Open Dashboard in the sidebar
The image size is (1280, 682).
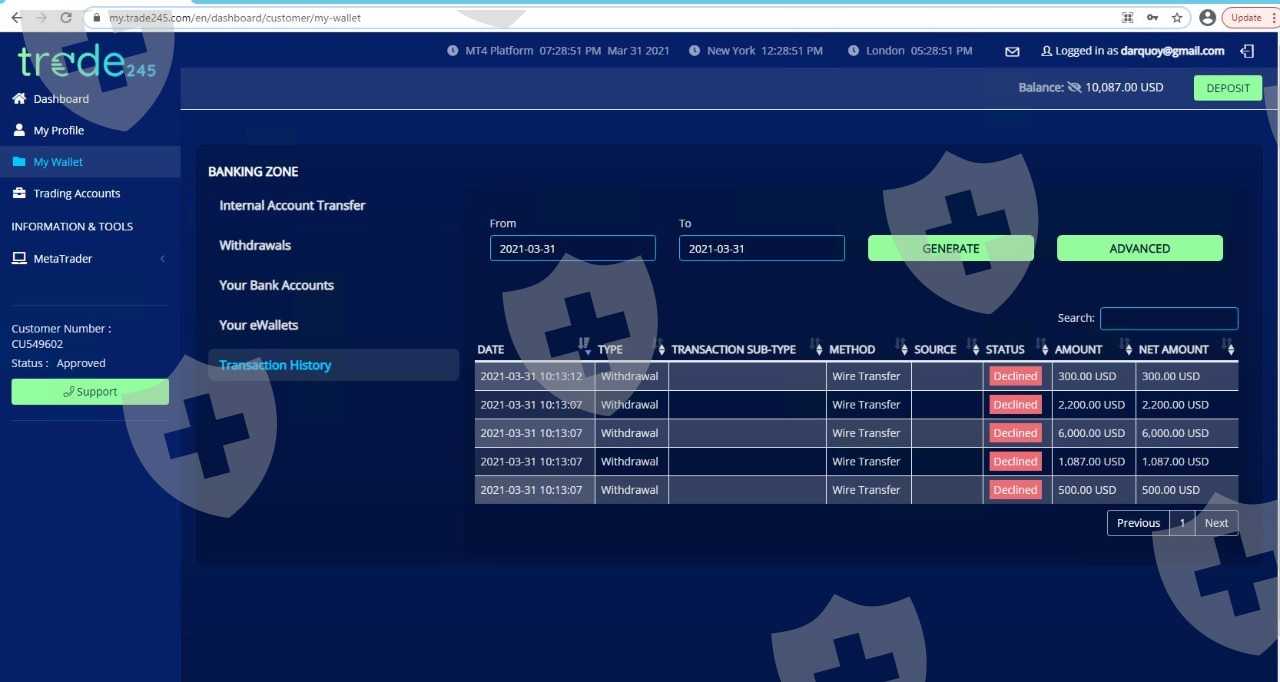pyautogui.click(x=61, y=99)
